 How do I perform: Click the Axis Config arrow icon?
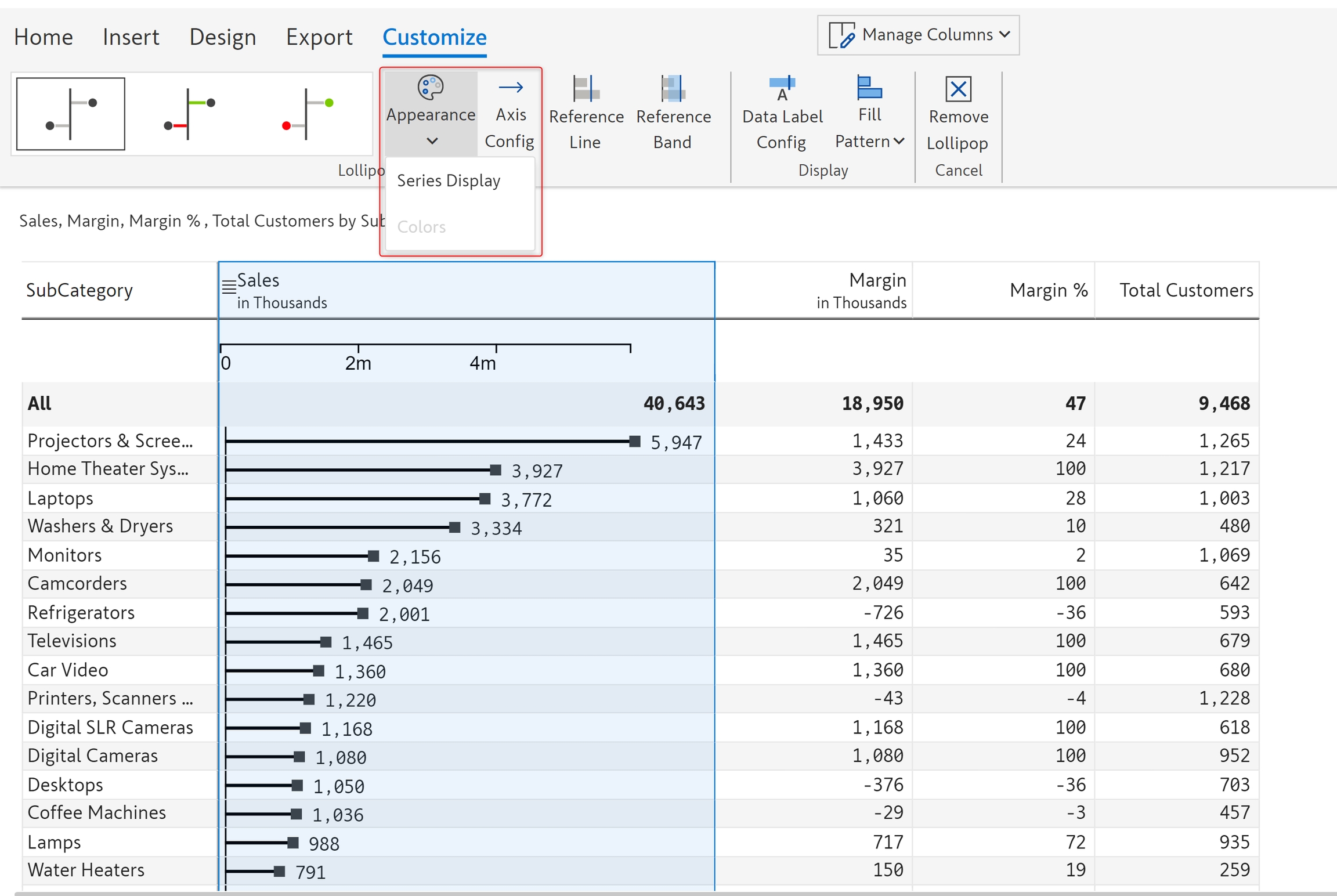click(x=510, y=88)
